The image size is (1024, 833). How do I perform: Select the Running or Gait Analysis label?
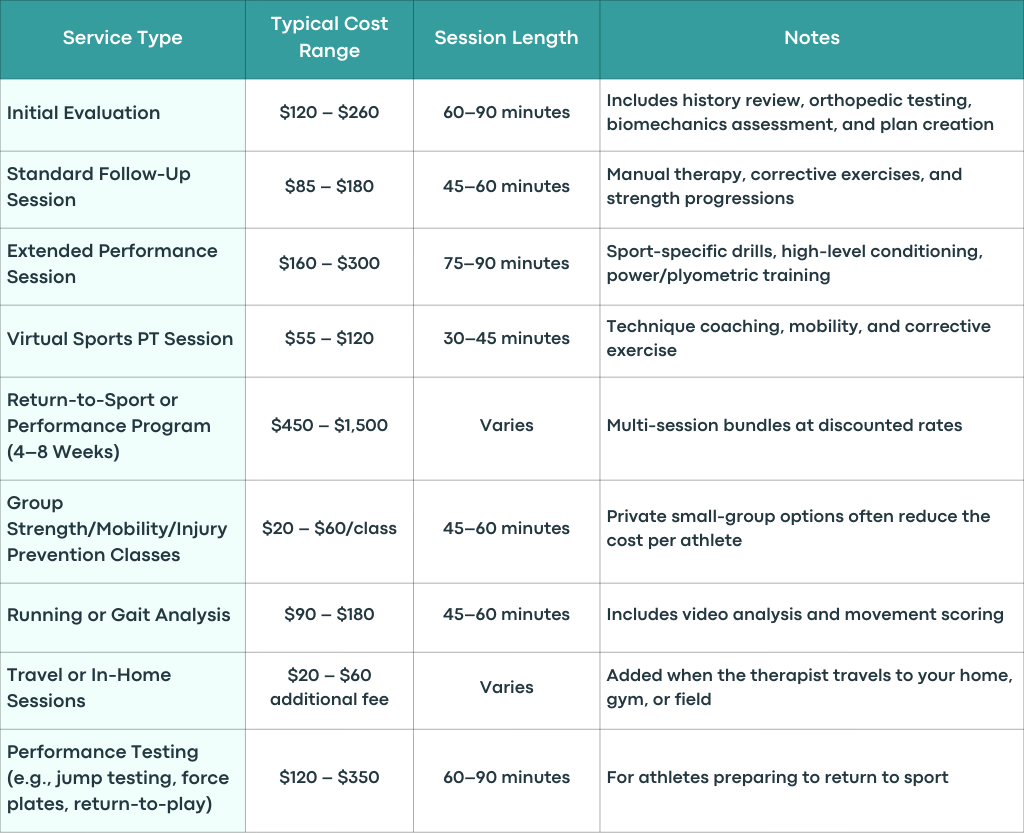click(x=118, y=615)
